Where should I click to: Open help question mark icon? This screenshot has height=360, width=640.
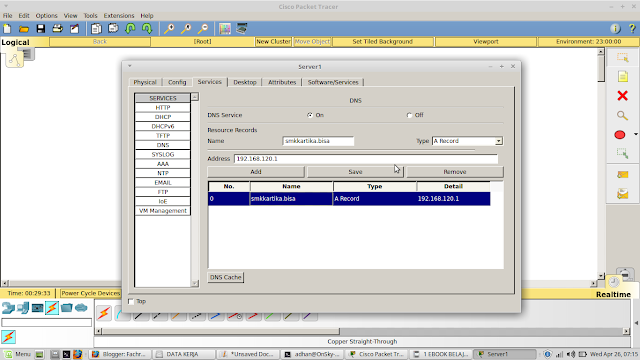point(632,29)
